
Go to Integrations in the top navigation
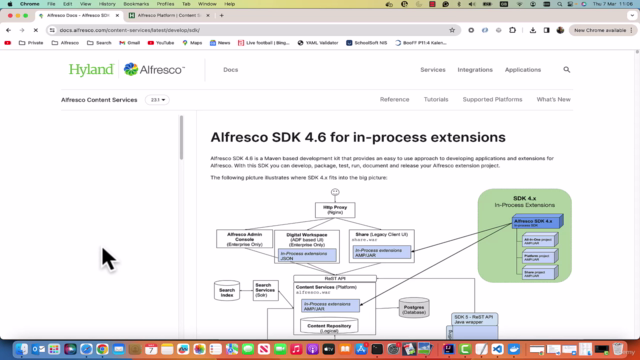click(x=475, y=70)
